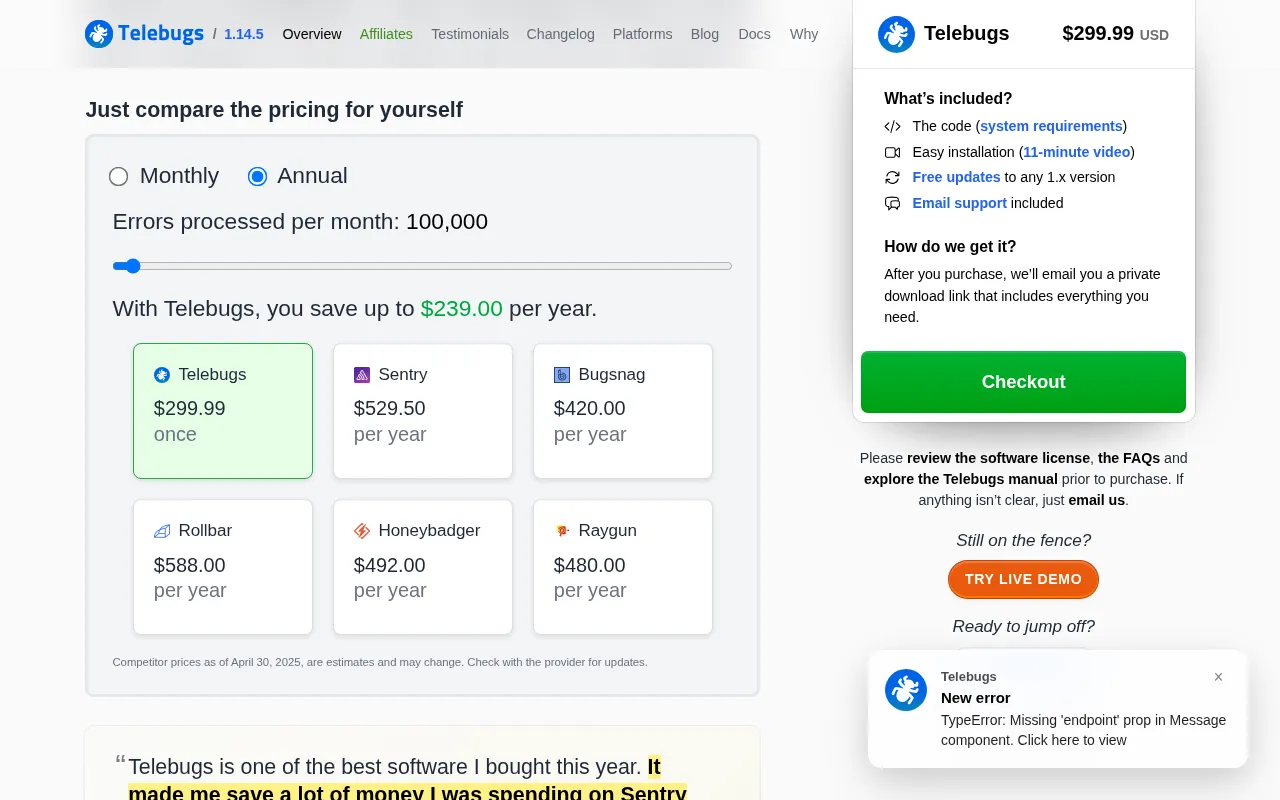
Task: Click the Telebugs logo in header
Action: pyautogui.click(x=144, y=34)
